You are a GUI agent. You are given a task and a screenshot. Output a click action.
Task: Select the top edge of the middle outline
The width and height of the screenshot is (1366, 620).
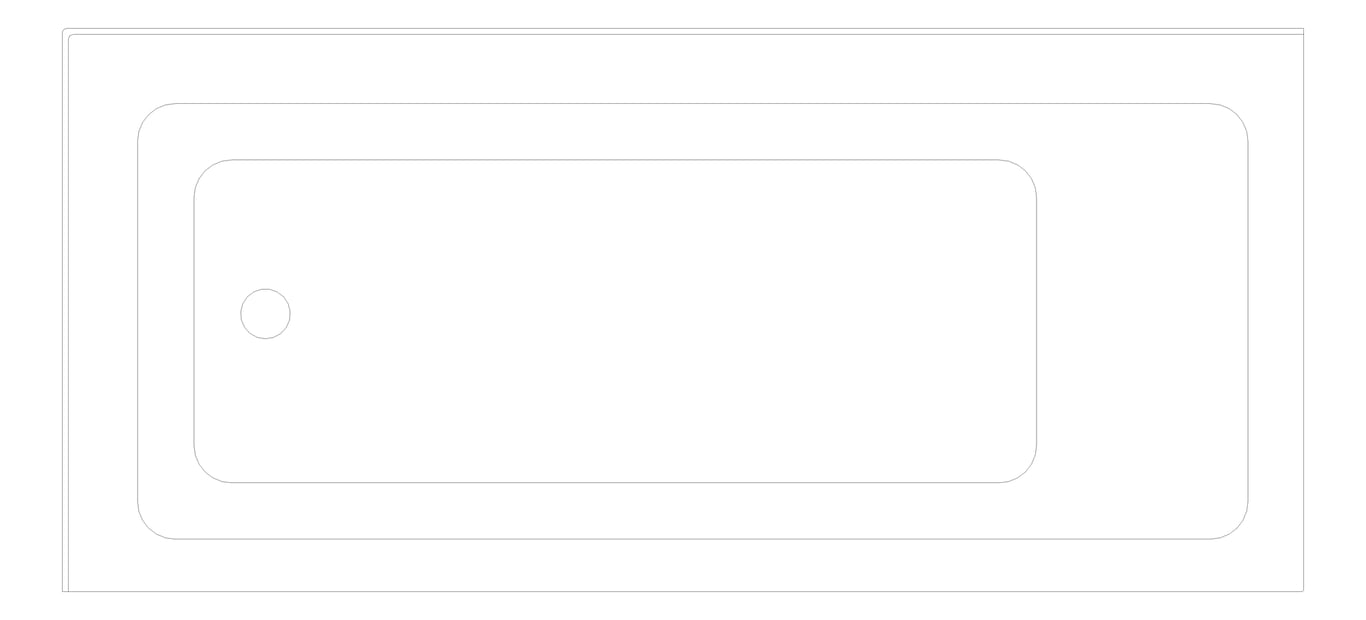[692, 103]
